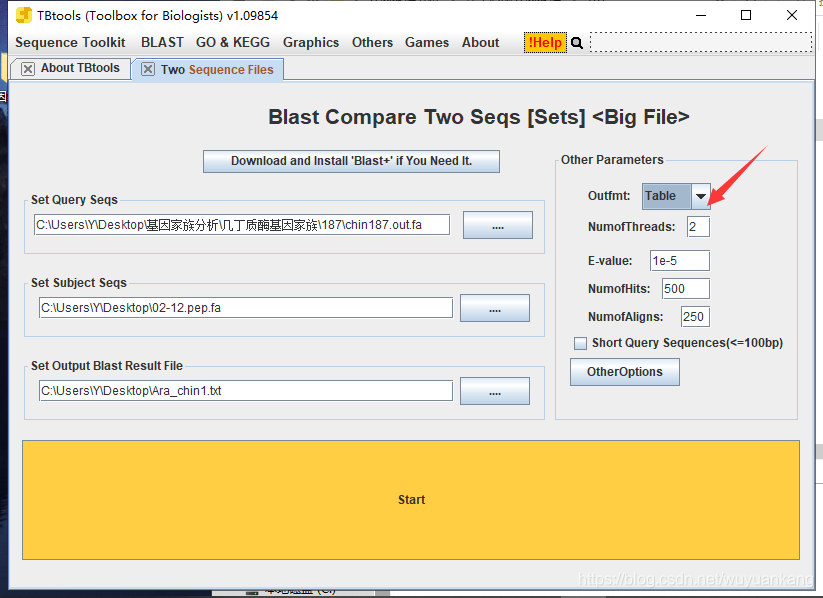Click the NumofAligns input field
823x598 pixels.
tap(695, 317)
